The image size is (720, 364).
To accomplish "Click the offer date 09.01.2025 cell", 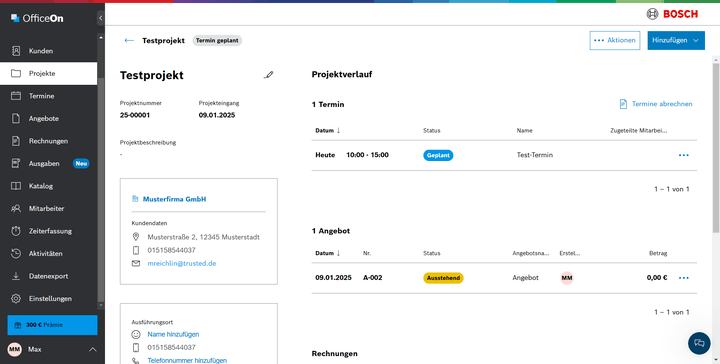I will pos(333,278).
